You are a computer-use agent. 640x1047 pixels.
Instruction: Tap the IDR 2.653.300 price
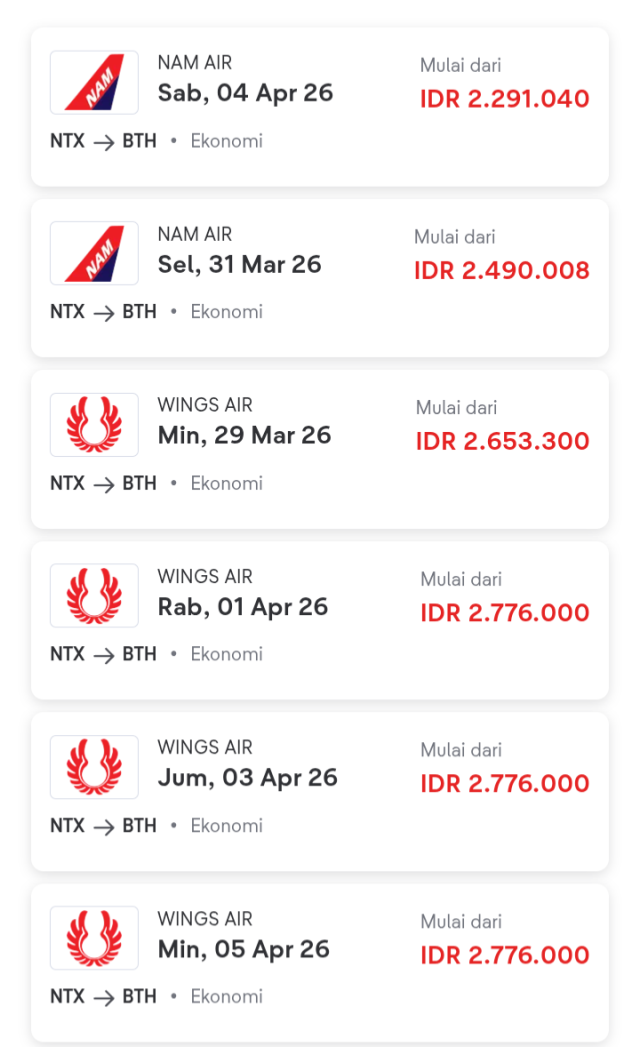coord(502,442)
